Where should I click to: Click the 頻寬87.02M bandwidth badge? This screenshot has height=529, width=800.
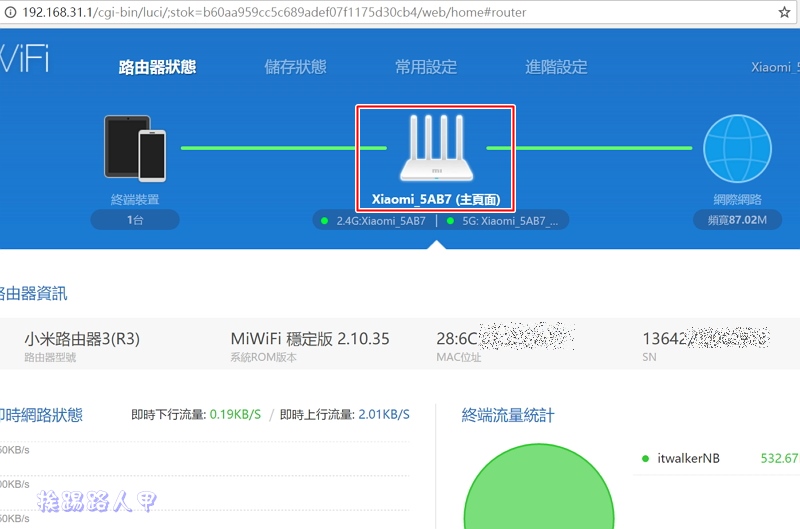coord(737,220)
